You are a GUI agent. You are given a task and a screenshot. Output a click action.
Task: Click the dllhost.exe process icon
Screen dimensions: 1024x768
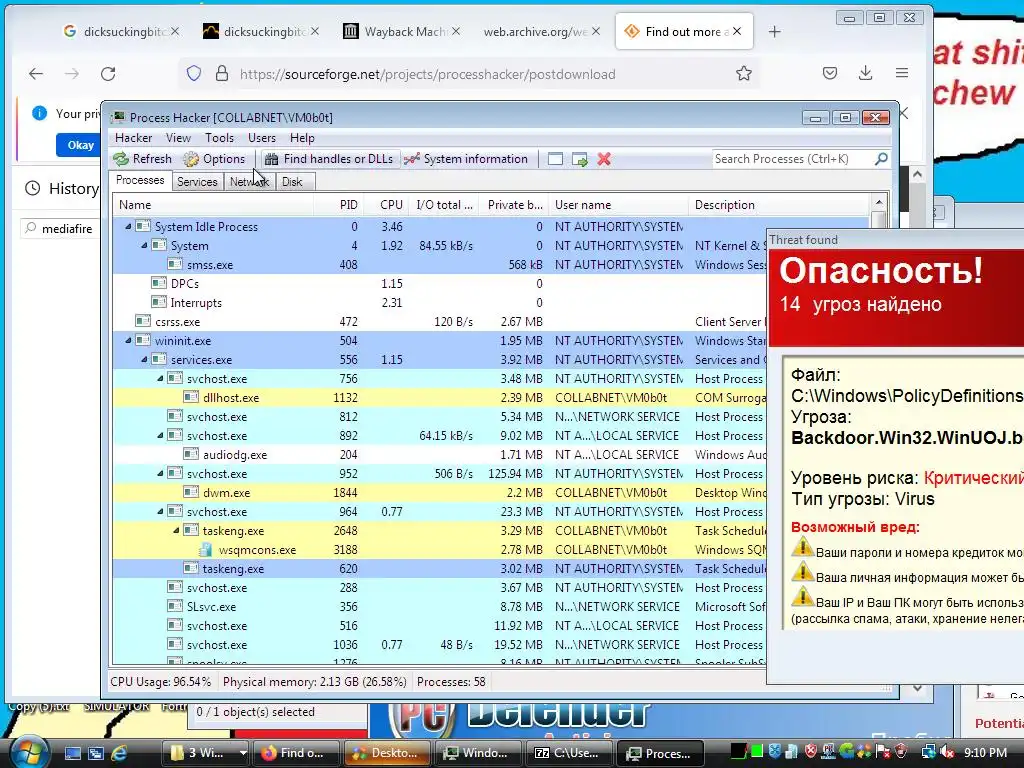[191, 397]
